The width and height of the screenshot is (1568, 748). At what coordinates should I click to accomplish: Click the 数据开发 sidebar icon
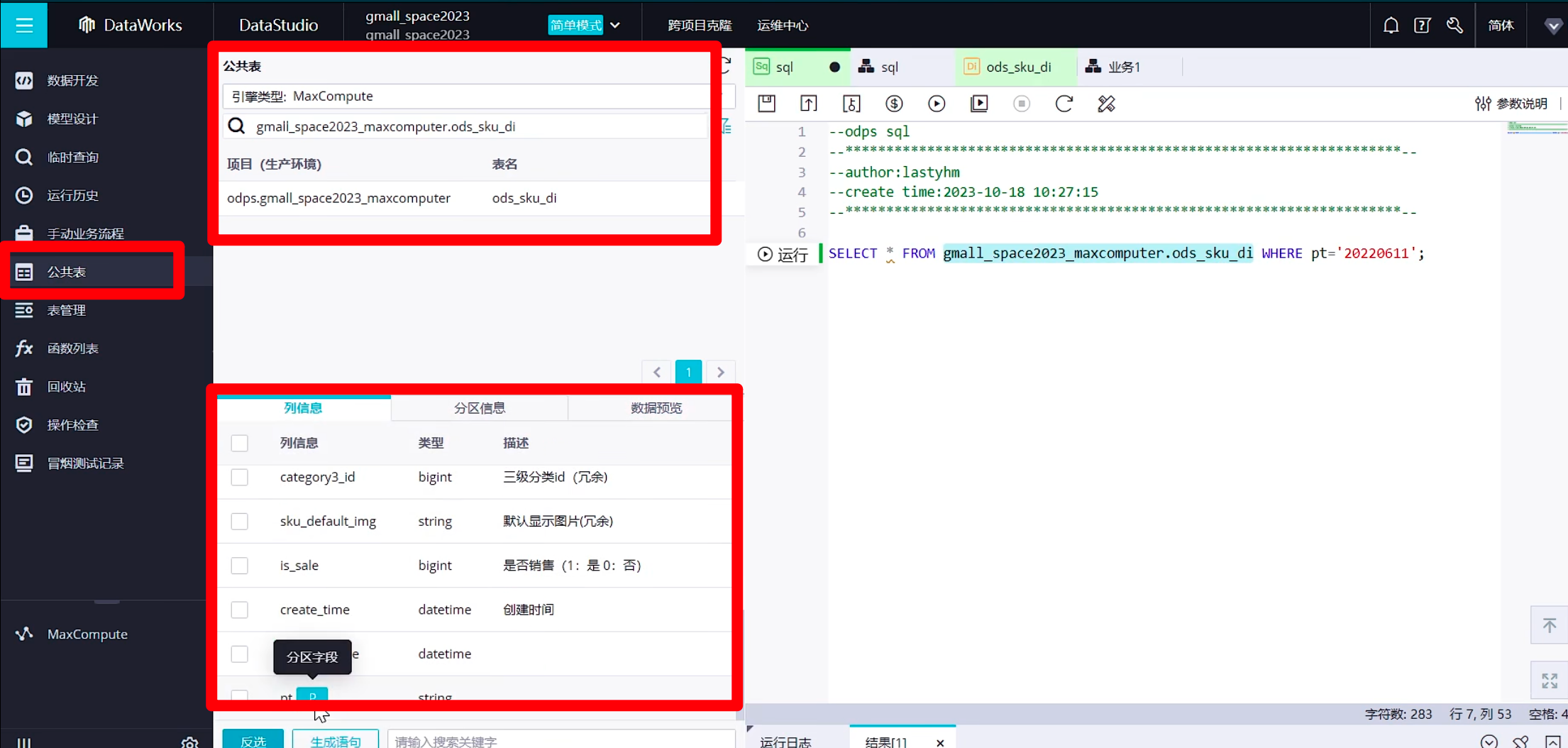pos(24,80)
